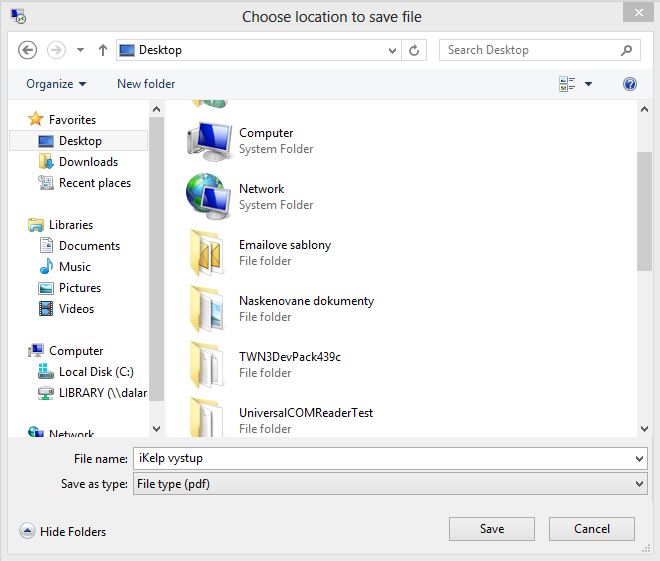Create a New folder from the toolbar
Screen dimensions: 660x561
click(x=146, y=84)
